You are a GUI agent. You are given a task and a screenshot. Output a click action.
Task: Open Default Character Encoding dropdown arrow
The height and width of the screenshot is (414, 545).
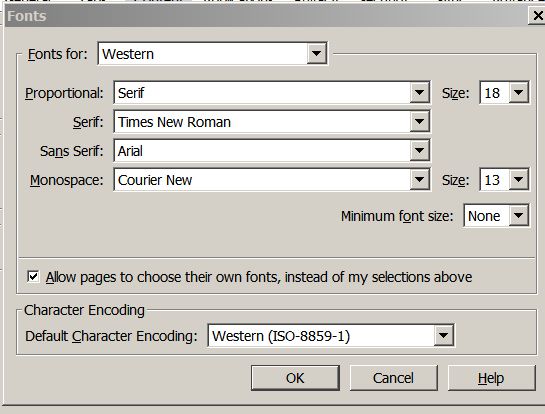point(443,335)
